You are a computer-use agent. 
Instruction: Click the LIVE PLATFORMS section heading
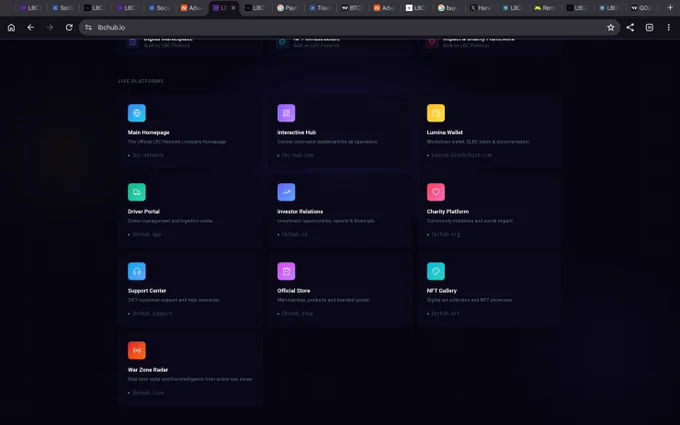(141, 81)
